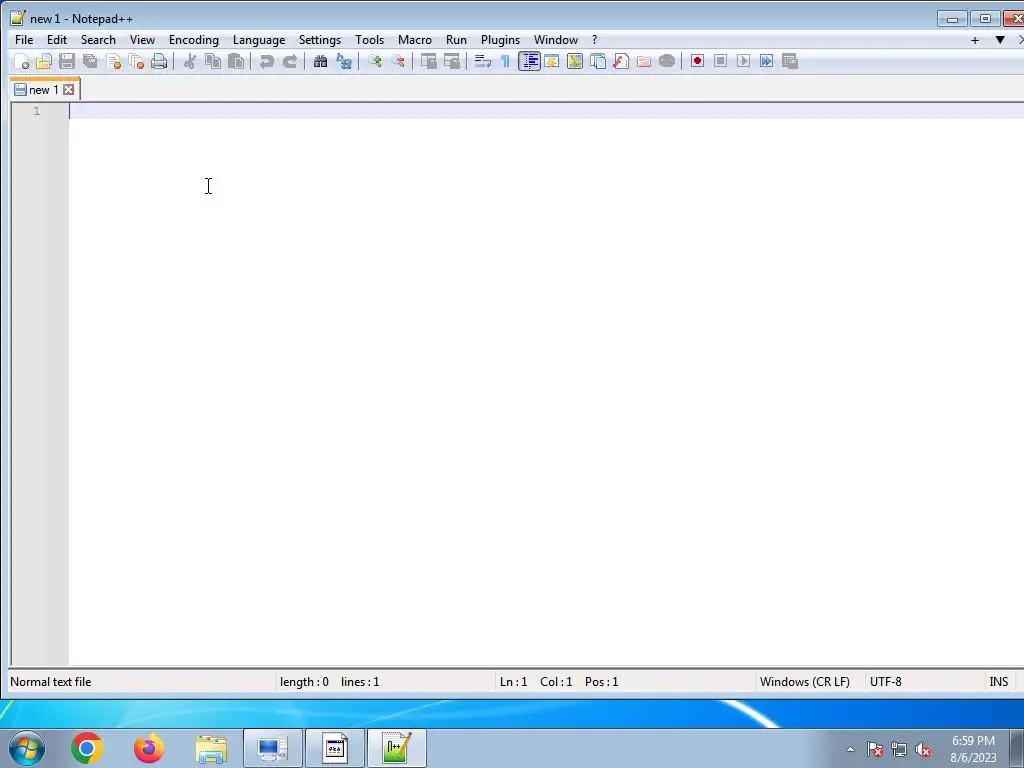This screenshot has height=768, width=1024.
Task: Toggle synchronized horizontal scrolling icon
Action: pos(451,61)
